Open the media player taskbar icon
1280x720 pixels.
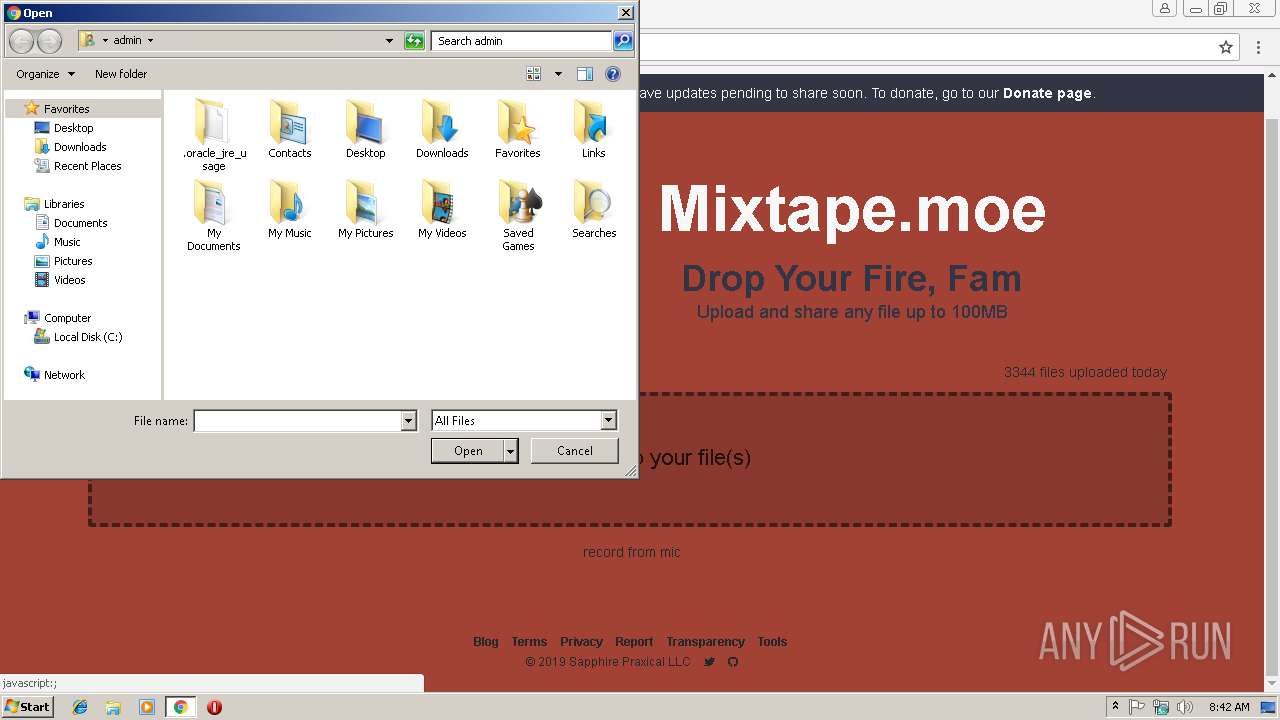[x=147, y=707]
